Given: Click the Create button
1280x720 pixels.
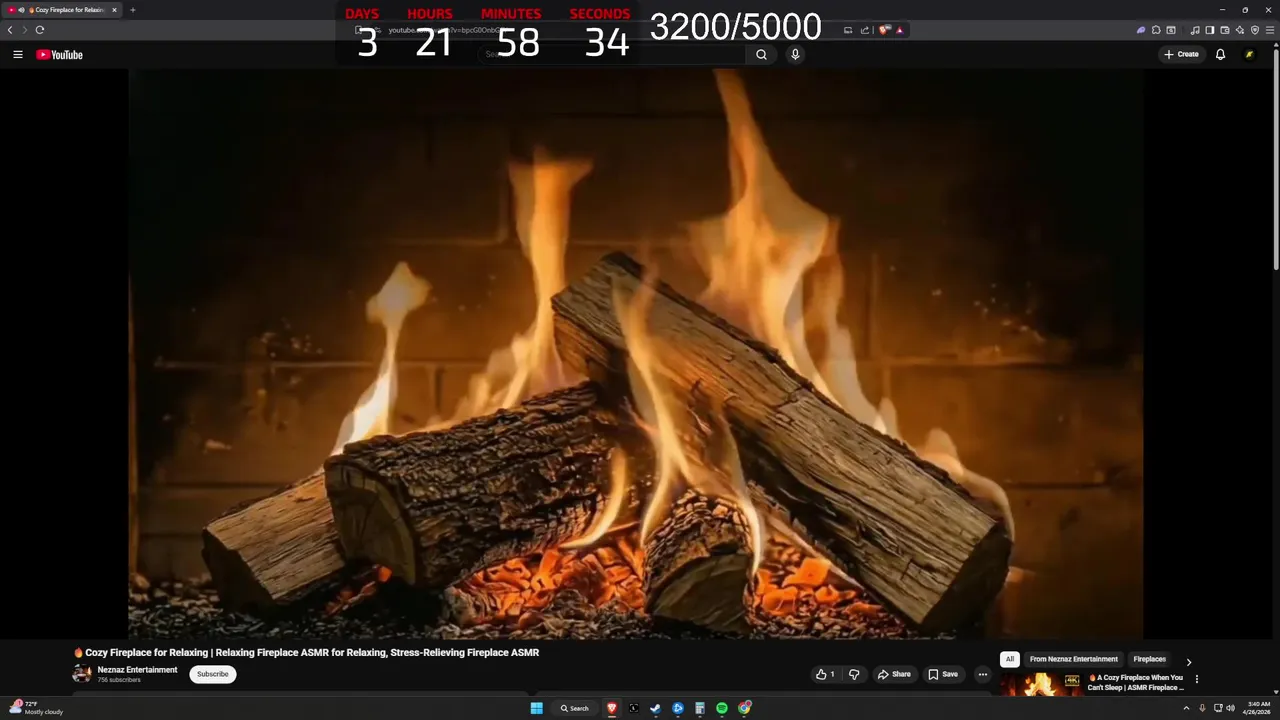Looking at the screenshot, I should click(x=1181, y=54).
